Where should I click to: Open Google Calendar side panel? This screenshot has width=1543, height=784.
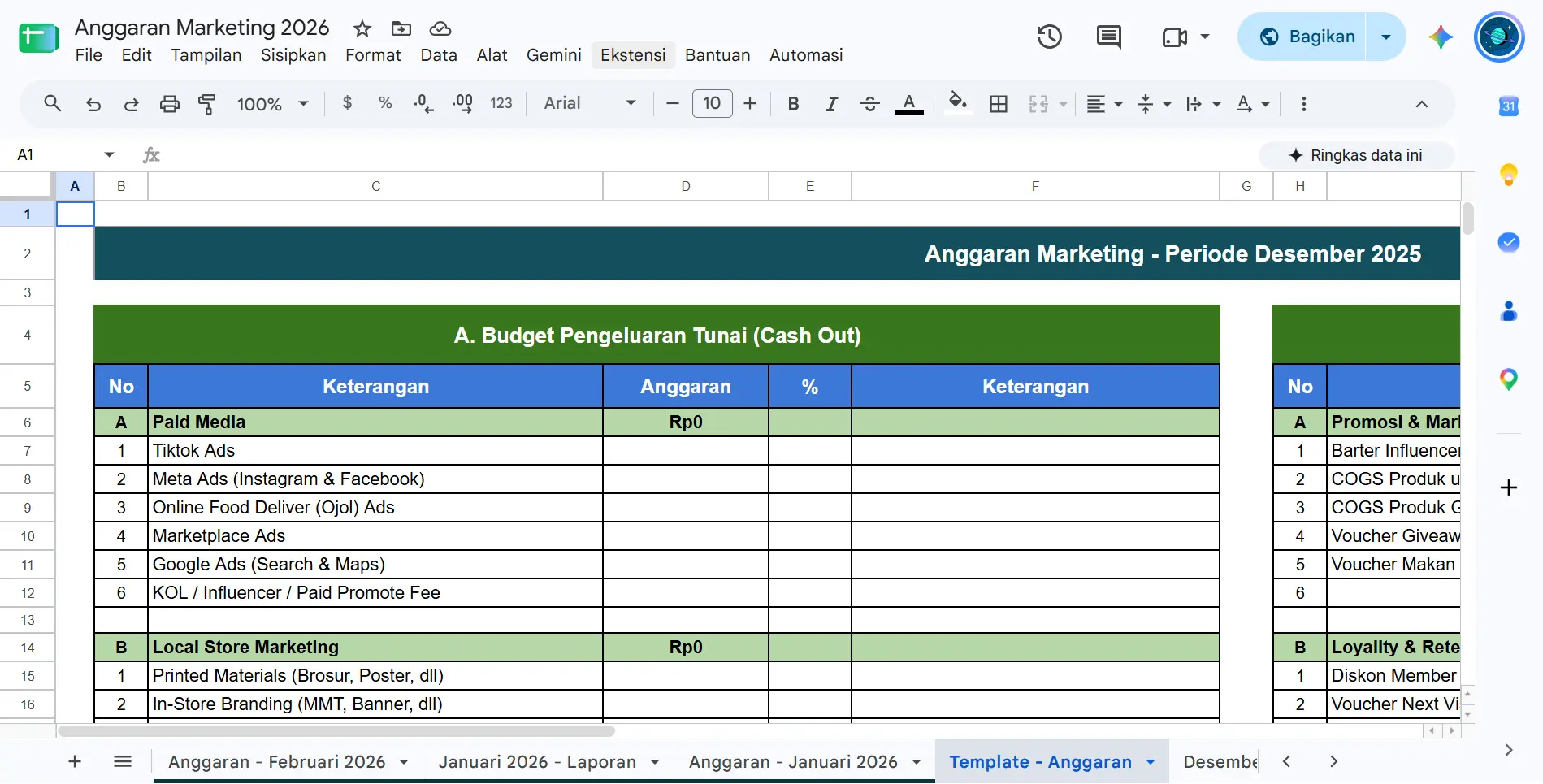click(1509, 106)
